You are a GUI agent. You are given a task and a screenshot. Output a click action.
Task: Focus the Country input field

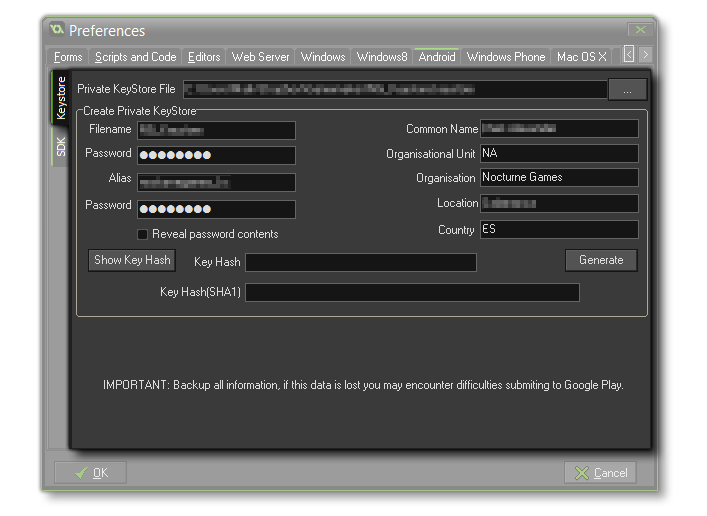click(x=558, y=230)
